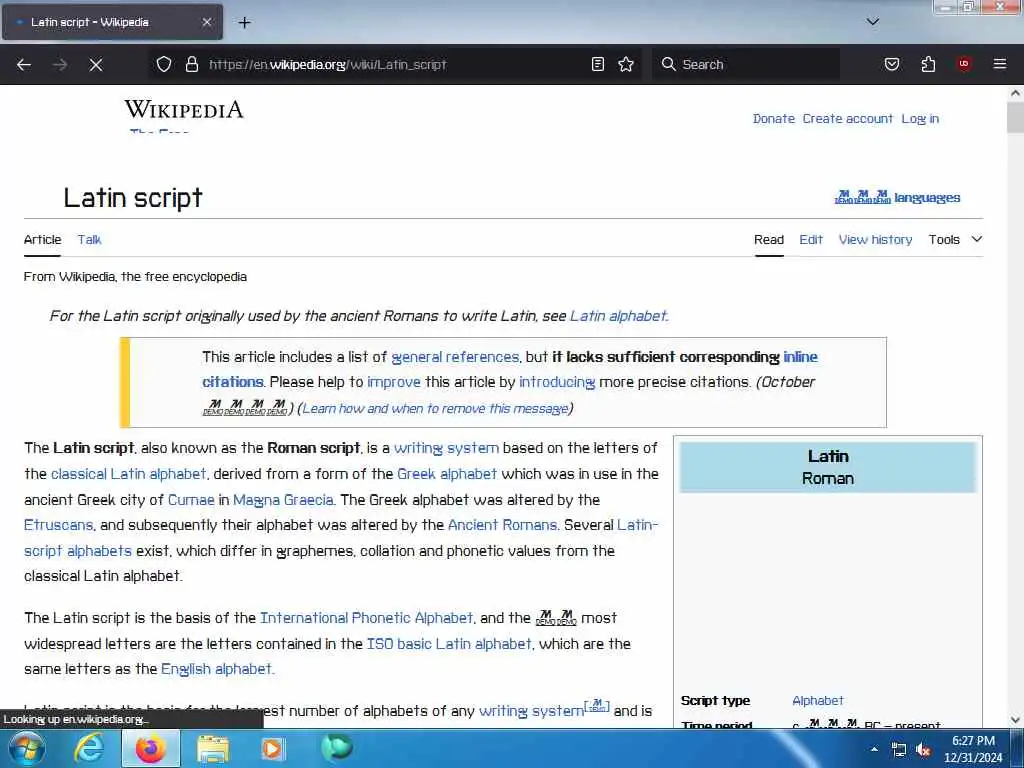Open the general references link
Screen dimensions: 1024x768
pyautogui.click(x=455, y=357)
